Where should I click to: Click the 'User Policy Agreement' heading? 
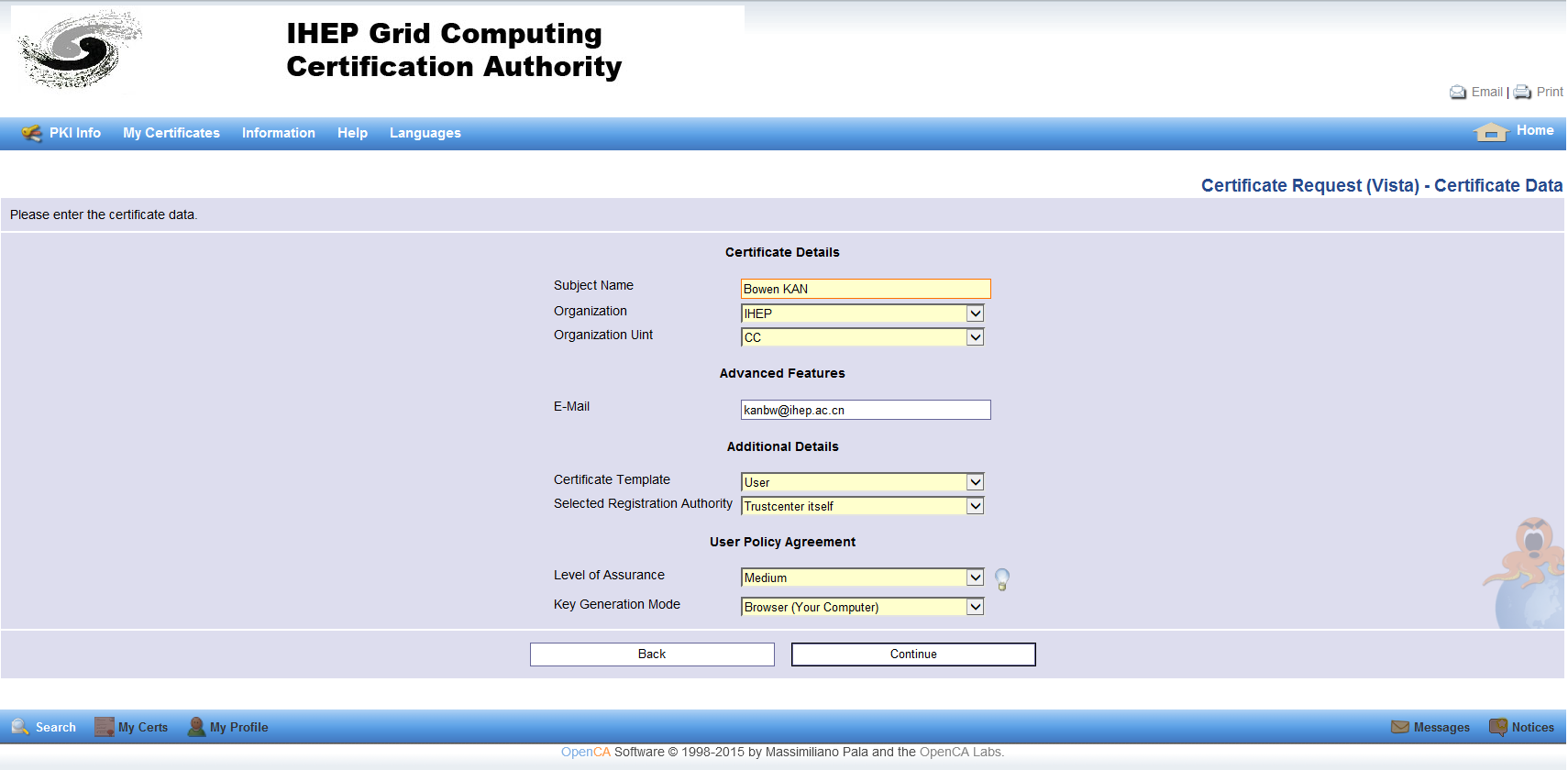(x=782, y=542)
